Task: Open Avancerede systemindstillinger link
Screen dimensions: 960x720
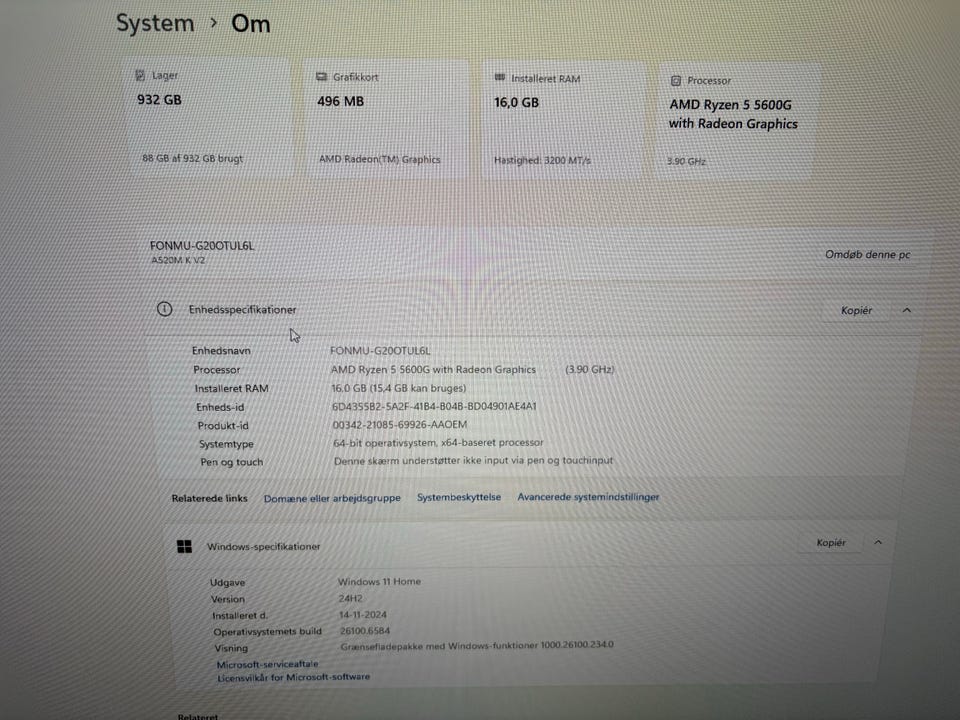Action: pos(588,497)
